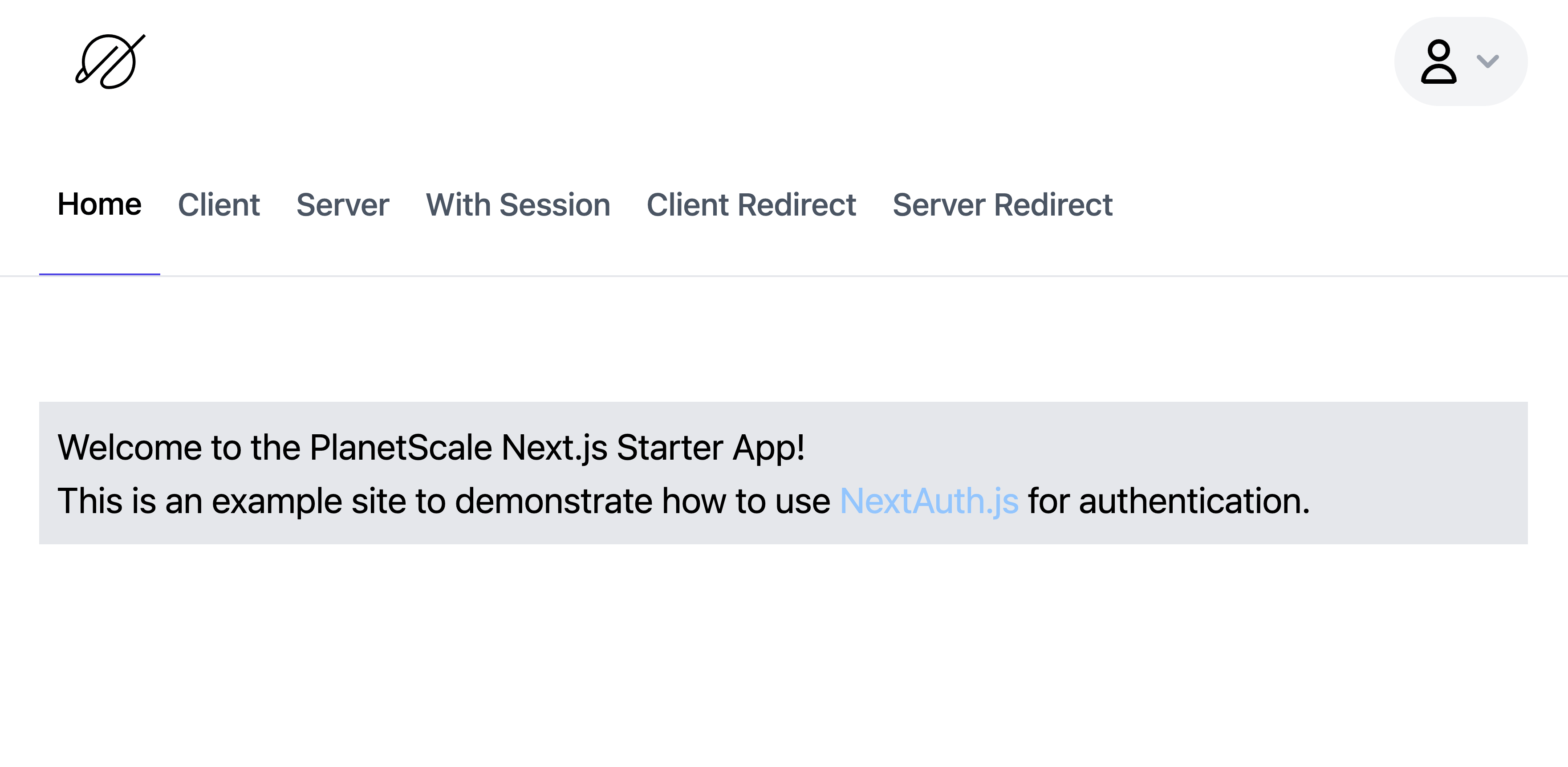Click the PlanetScale logo icon
Image resolution: width=1568 pixels, height=767 pixels.
point(110,61)
